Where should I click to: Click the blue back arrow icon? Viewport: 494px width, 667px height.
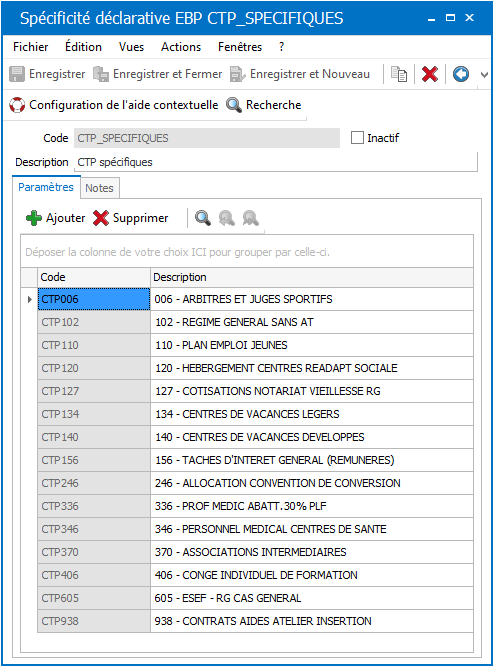pos(461,74)
